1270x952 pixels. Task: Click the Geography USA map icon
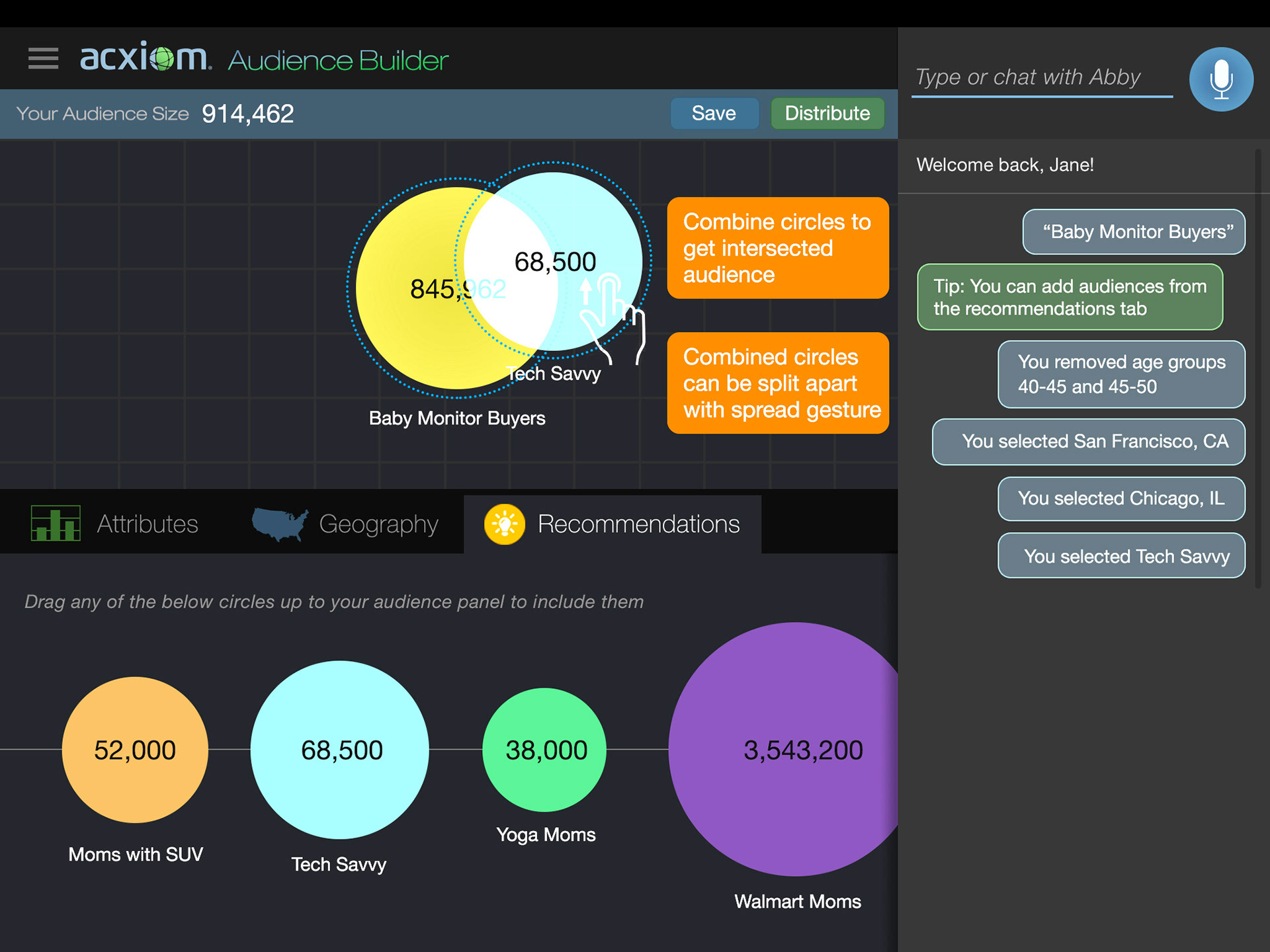[x=280, y=524]
